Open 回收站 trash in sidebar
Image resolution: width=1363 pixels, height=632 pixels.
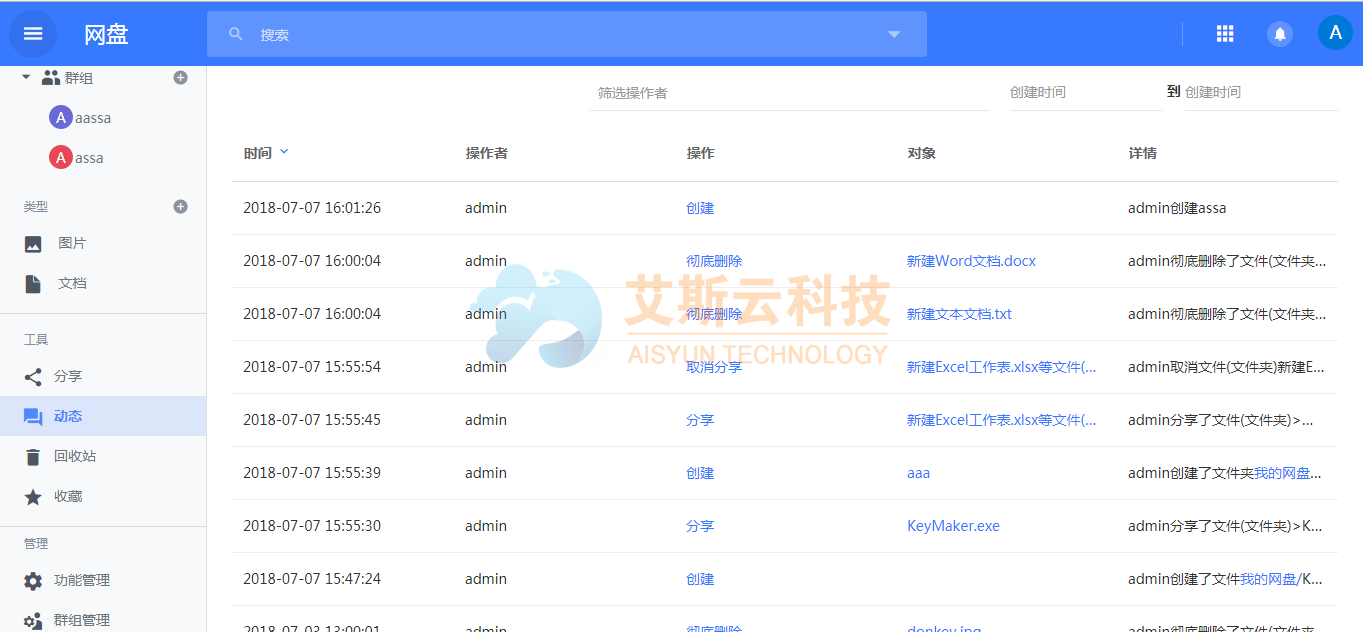74,457
